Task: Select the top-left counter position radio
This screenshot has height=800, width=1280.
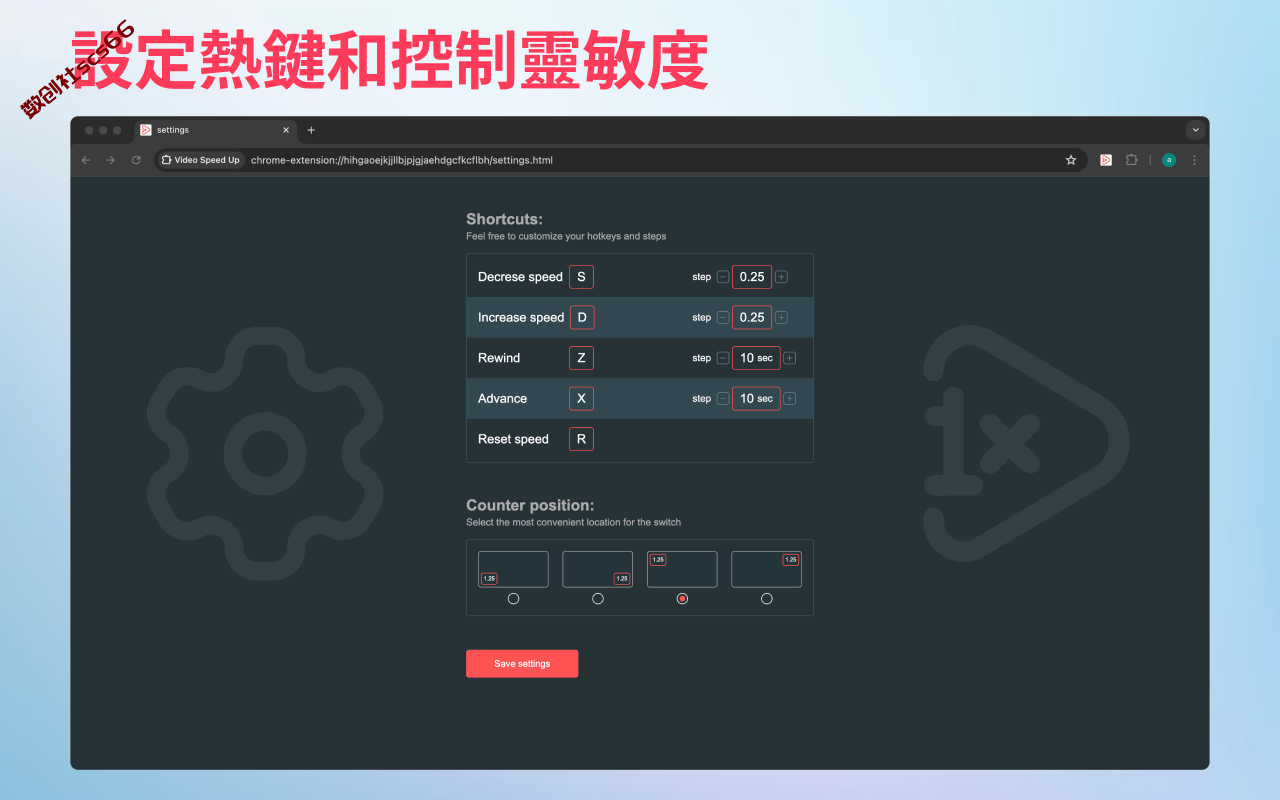Action: pos(682,599)
